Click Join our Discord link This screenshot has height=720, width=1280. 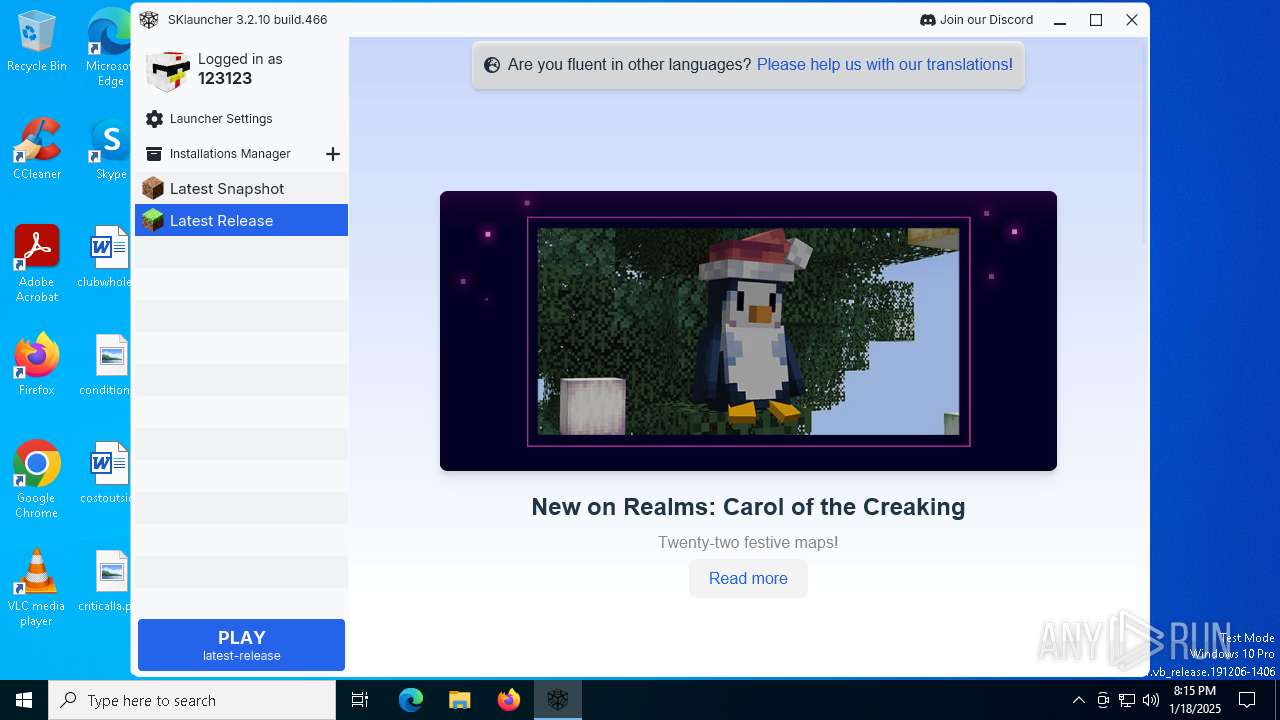[976, 20]
